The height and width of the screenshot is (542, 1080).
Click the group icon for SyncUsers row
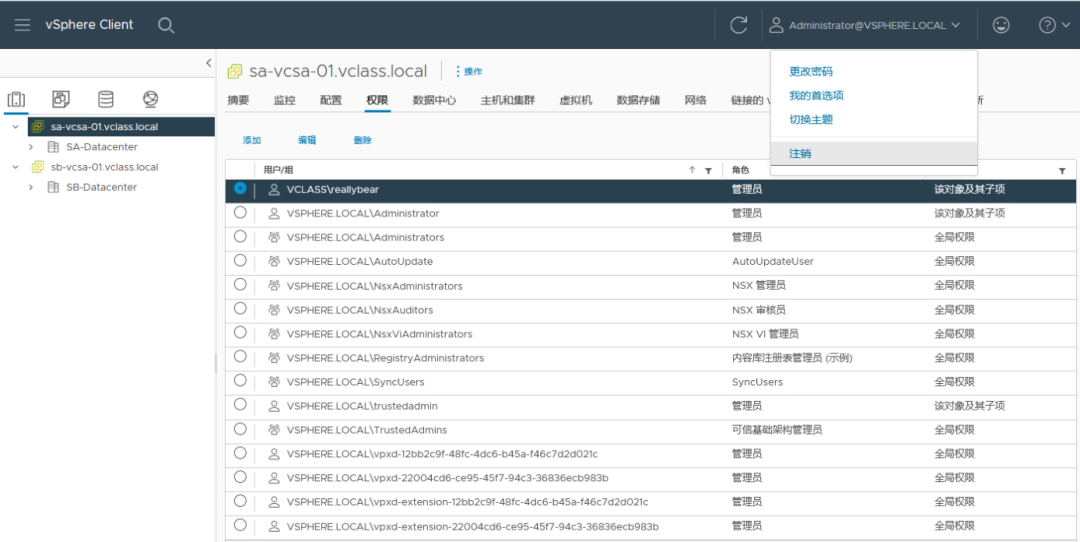click(x=274, y=382)
